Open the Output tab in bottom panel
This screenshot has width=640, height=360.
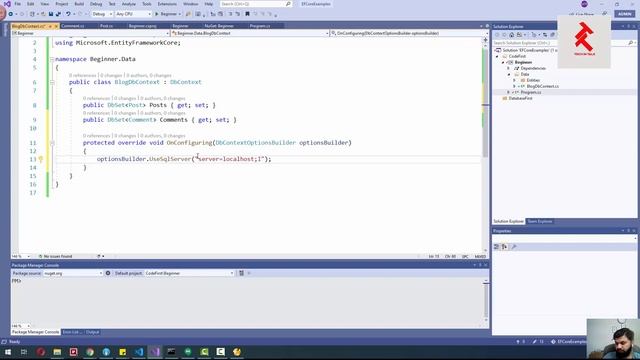click(x=92, y=332)
